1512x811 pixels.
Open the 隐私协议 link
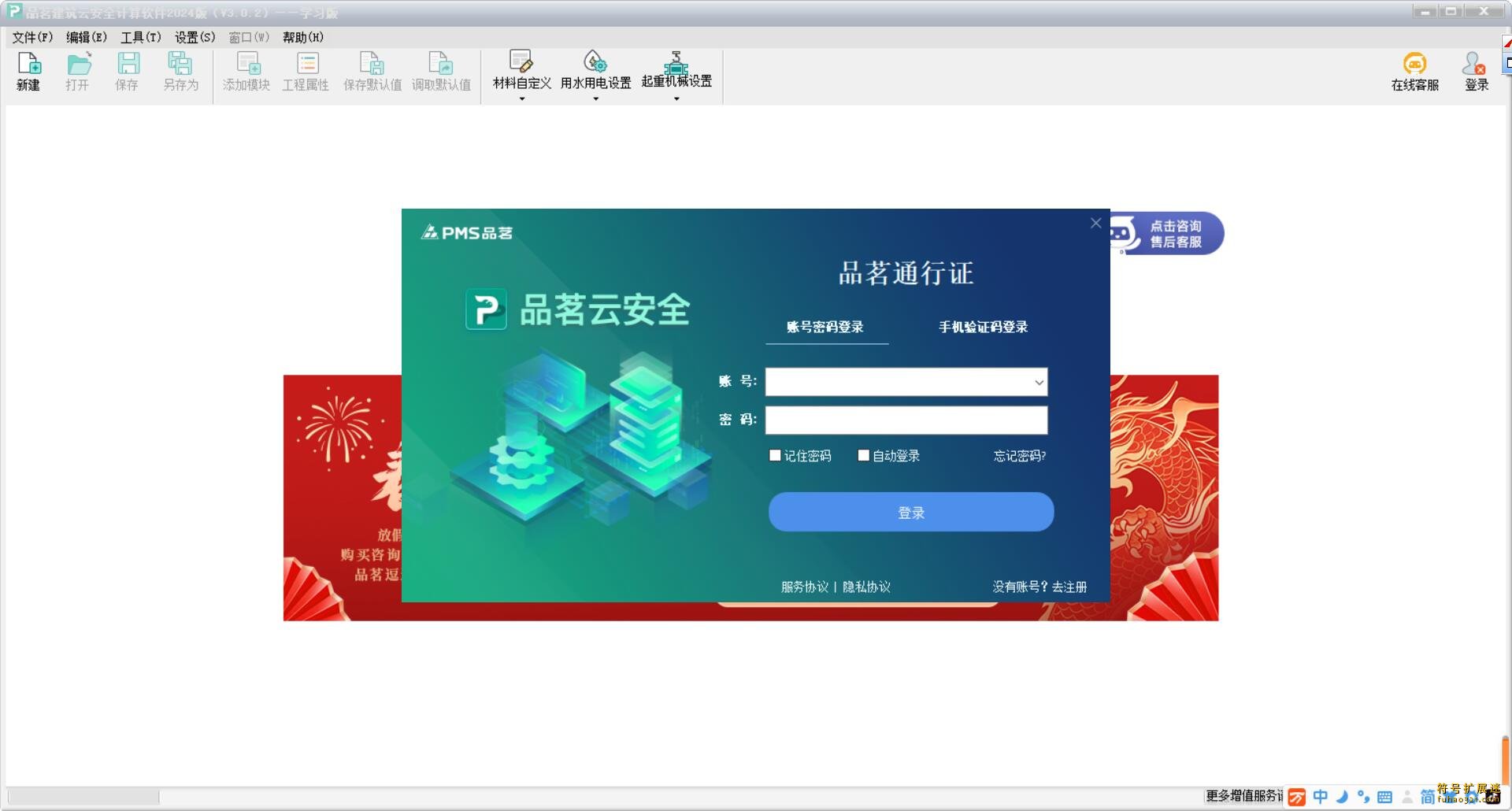(x=866, y=587)
